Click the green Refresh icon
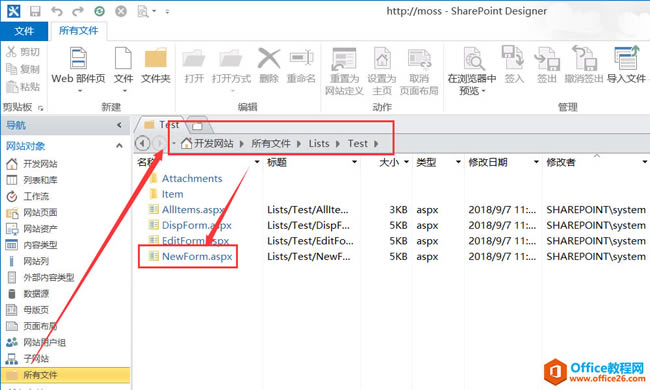This screenshot has width=650, height=390. (x=99, y=11)
